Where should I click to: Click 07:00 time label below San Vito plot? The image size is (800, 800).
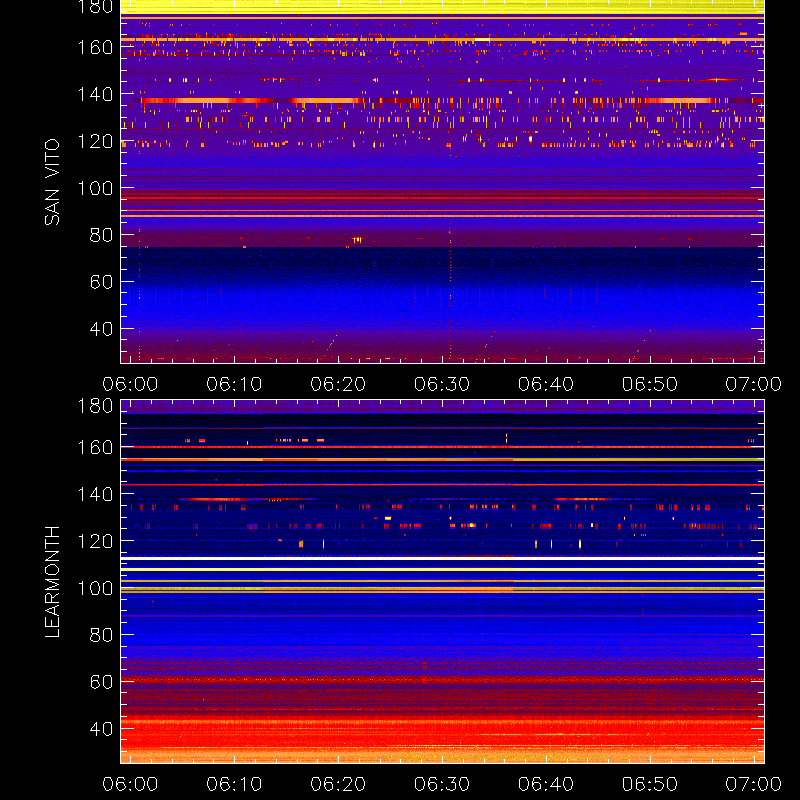[x=754, y=384]
